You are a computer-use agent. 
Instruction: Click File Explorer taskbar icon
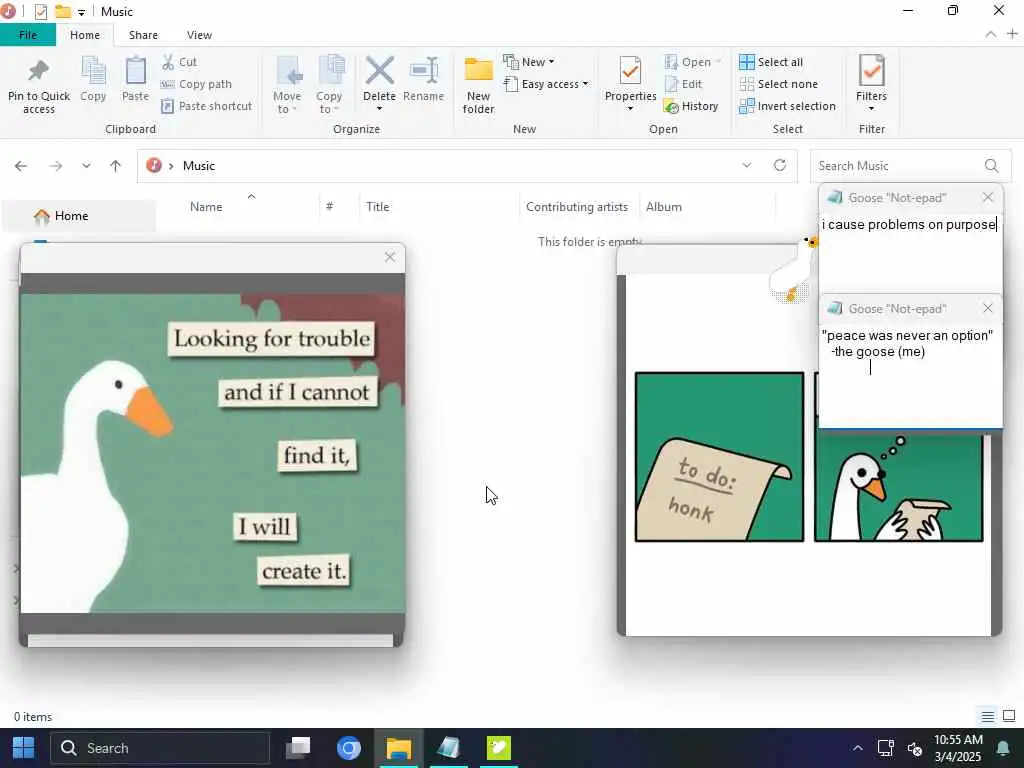point(398,748)
